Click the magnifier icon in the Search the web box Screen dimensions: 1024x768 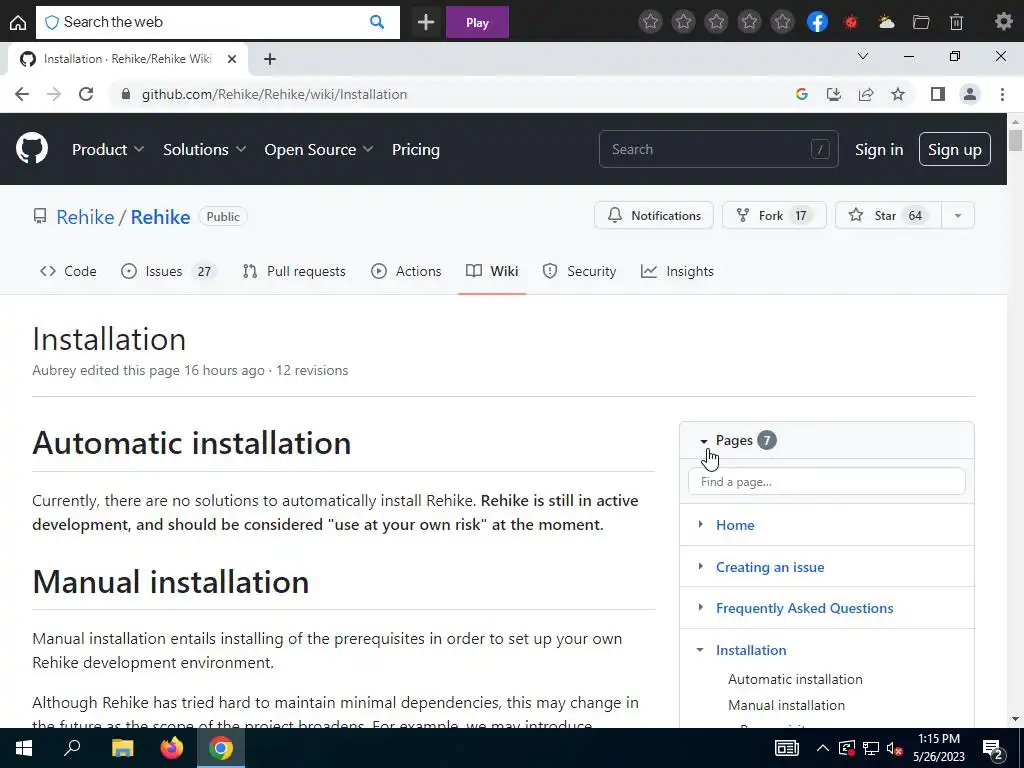[x=377, y=22]
